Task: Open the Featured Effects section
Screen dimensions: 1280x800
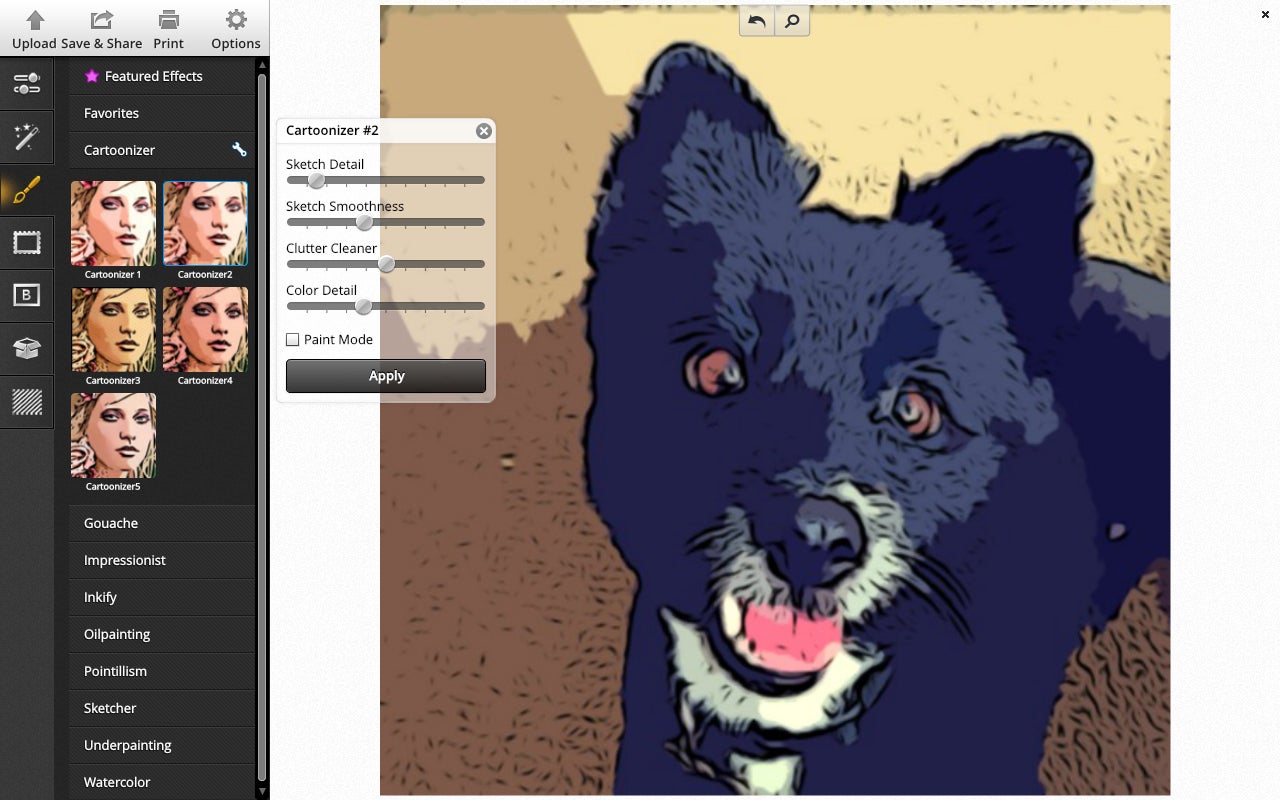Action: coord(162,76)
